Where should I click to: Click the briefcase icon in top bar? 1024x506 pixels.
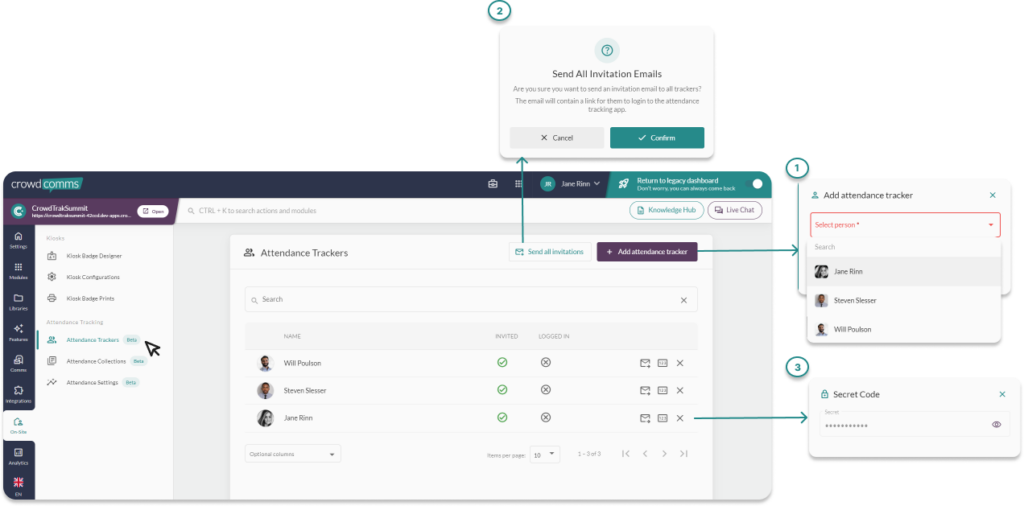492,184
